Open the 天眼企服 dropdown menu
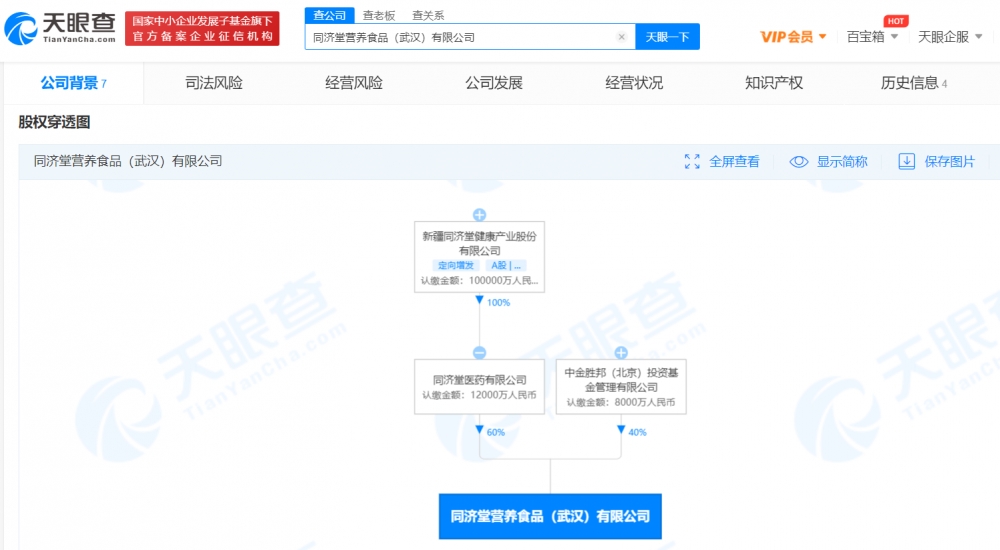Image resolution: width=1000 pixels, height=550 pixels. (950, 37)
